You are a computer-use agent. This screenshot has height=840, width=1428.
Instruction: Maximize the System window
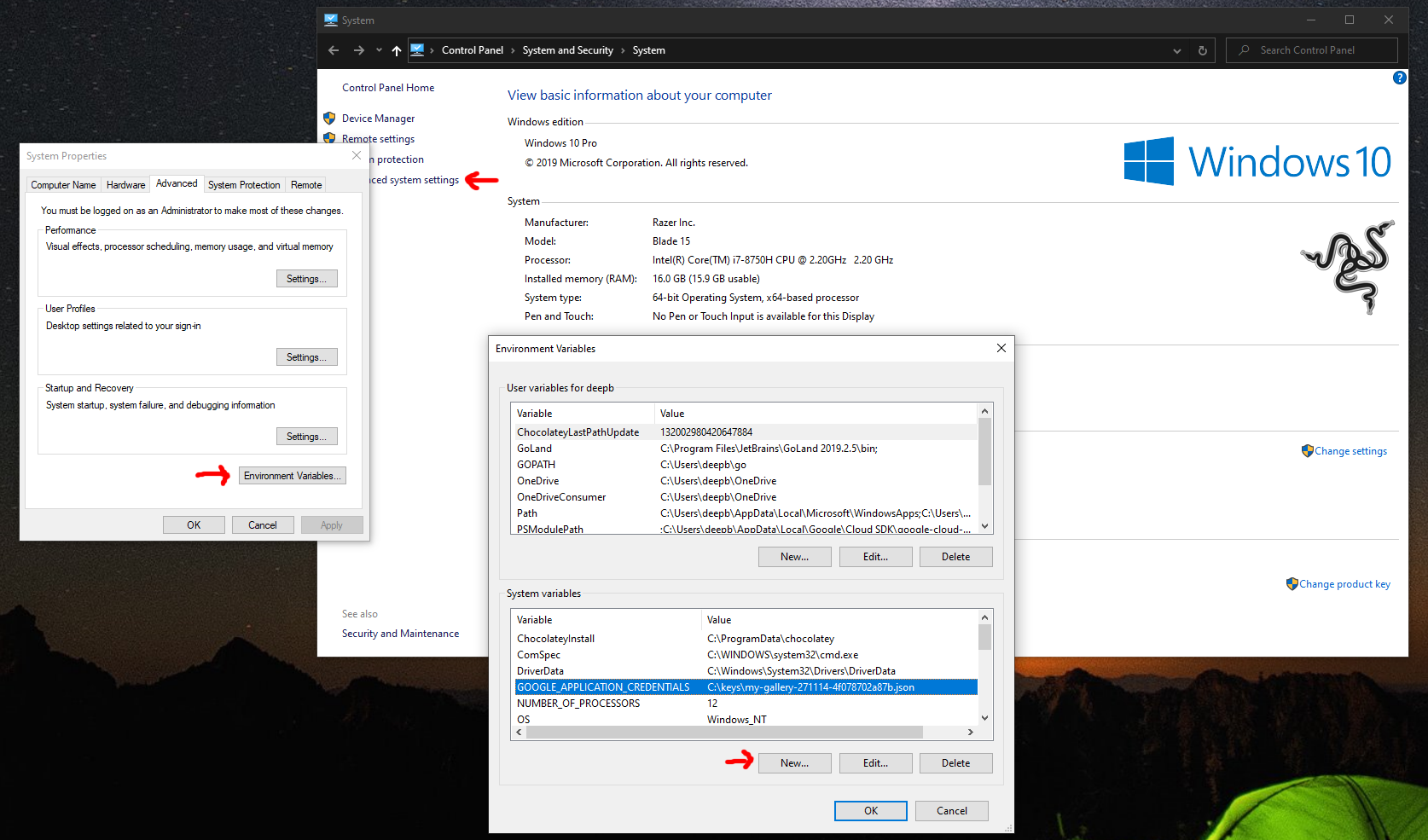coord(1350,20)
